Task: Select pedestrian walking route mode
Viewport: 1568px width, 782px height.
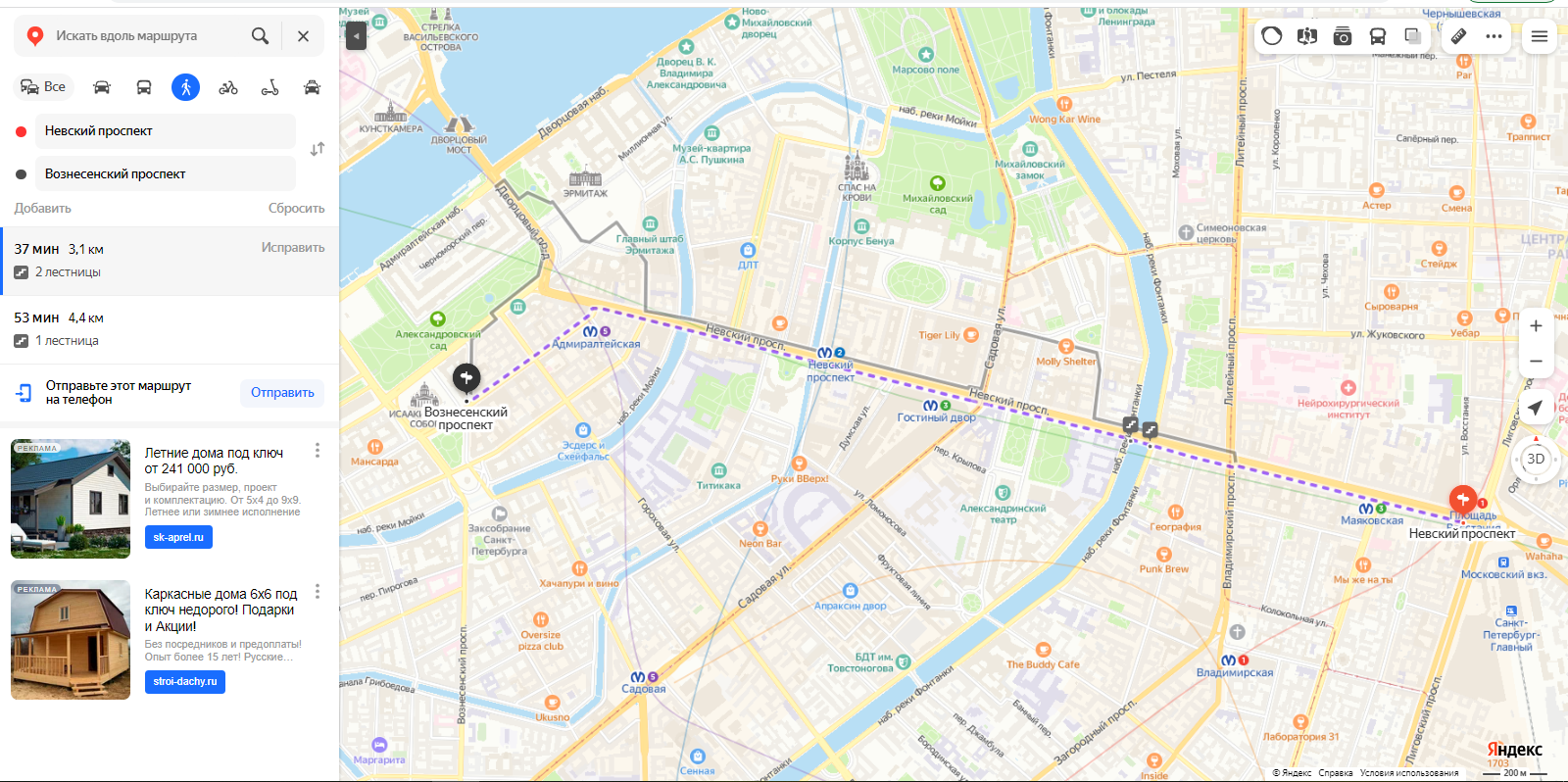Action: pos(185,87)
